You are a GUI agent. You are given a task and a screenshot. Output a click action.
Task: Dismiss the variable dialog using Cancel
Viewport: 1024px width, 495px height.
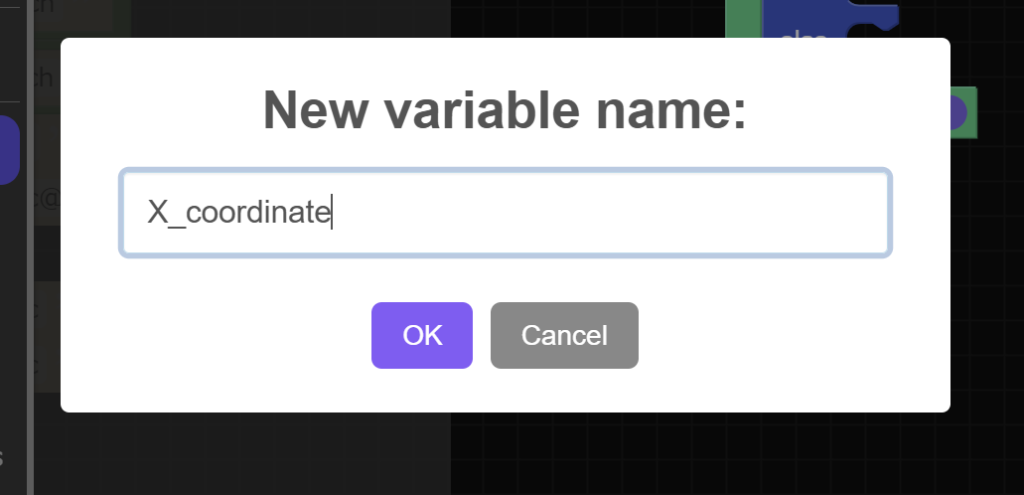click(x=564, y=335)
